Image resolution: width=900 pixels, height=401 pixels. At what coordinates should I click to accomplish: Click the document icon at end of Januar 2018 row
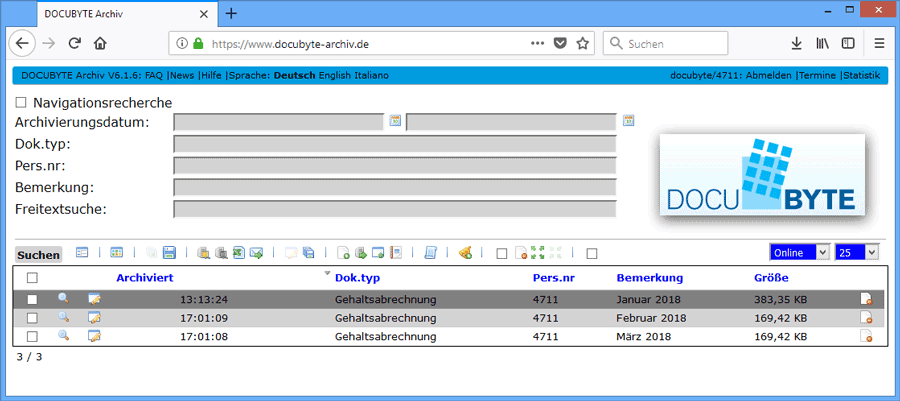tap(866, 299)
